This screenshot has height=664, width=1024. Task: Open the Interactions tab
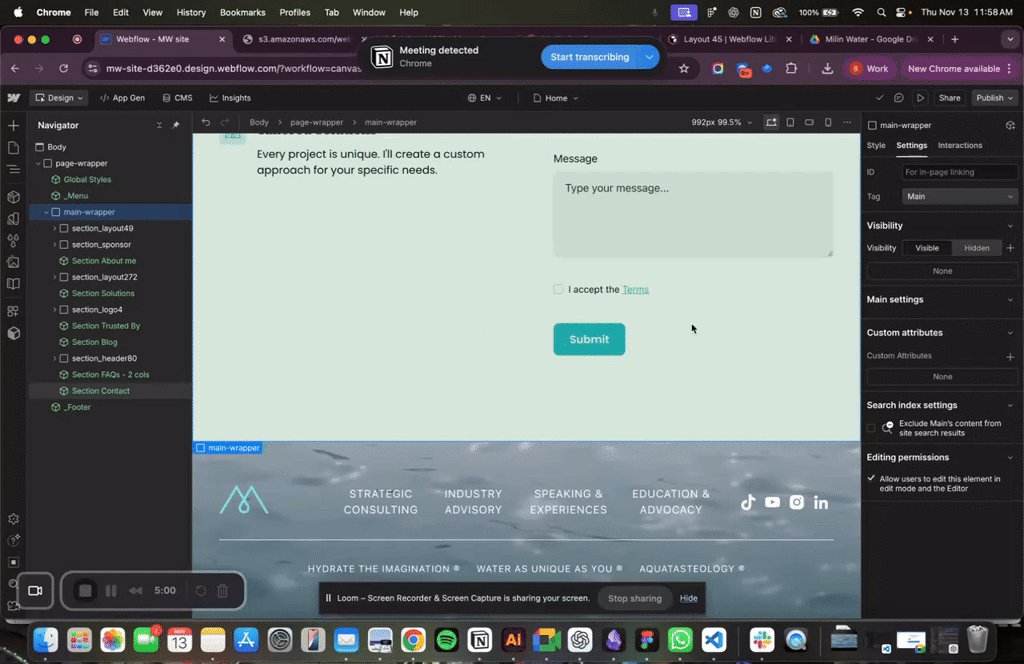[959, 145]
